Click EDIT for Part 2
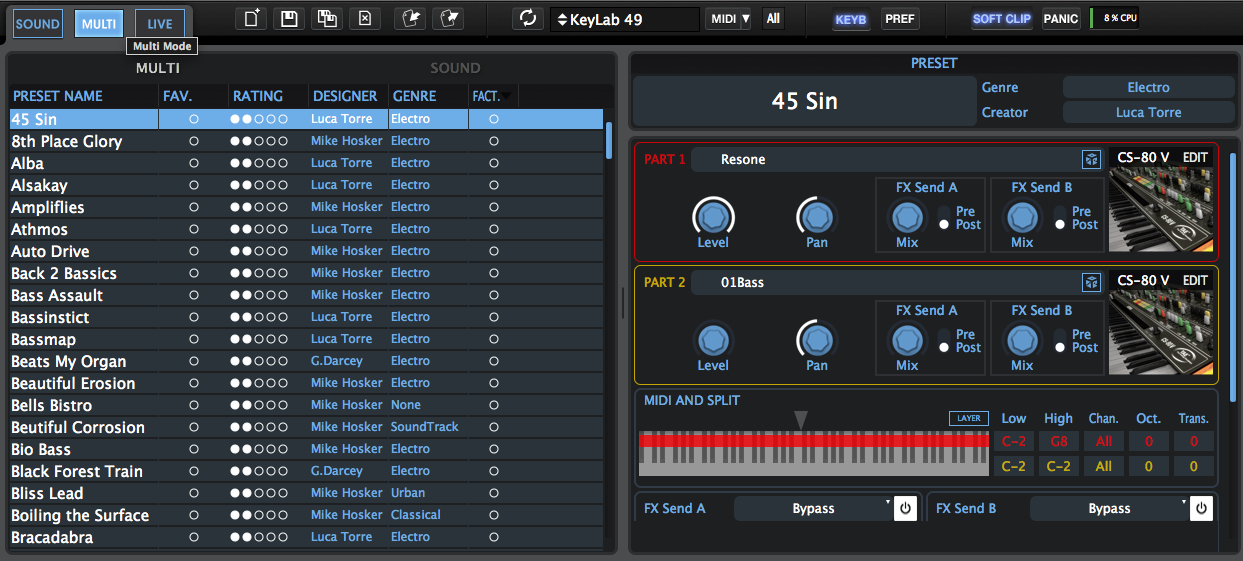Viewport: 1243px width, 561px height. (x=1196, y=281)
